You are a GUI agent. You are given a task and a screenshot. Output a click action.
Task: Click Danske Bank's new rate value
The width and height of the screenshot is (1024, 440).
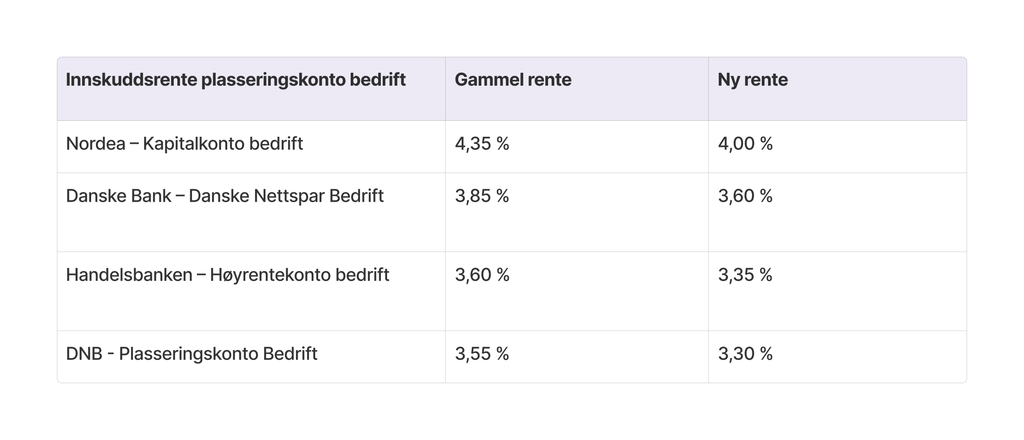click(745, 196)
